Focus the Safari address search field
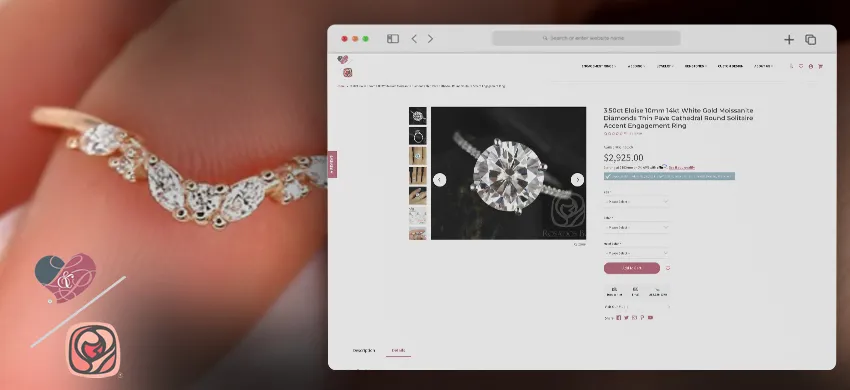The width and height of the screenshot is (850, 390). click(586, 38)
